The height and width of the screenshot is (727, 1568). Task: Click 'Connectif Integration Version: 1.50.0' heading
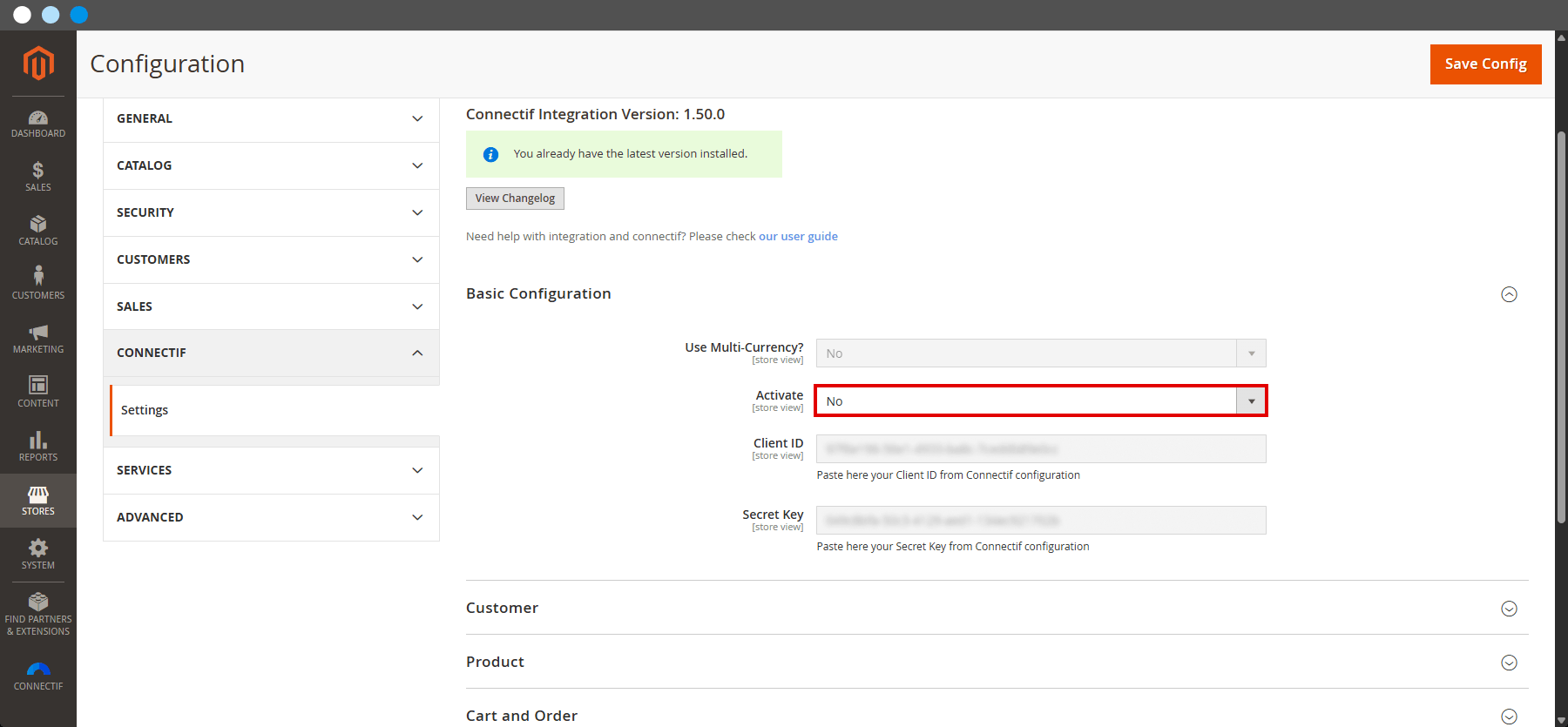pos(595,114)
